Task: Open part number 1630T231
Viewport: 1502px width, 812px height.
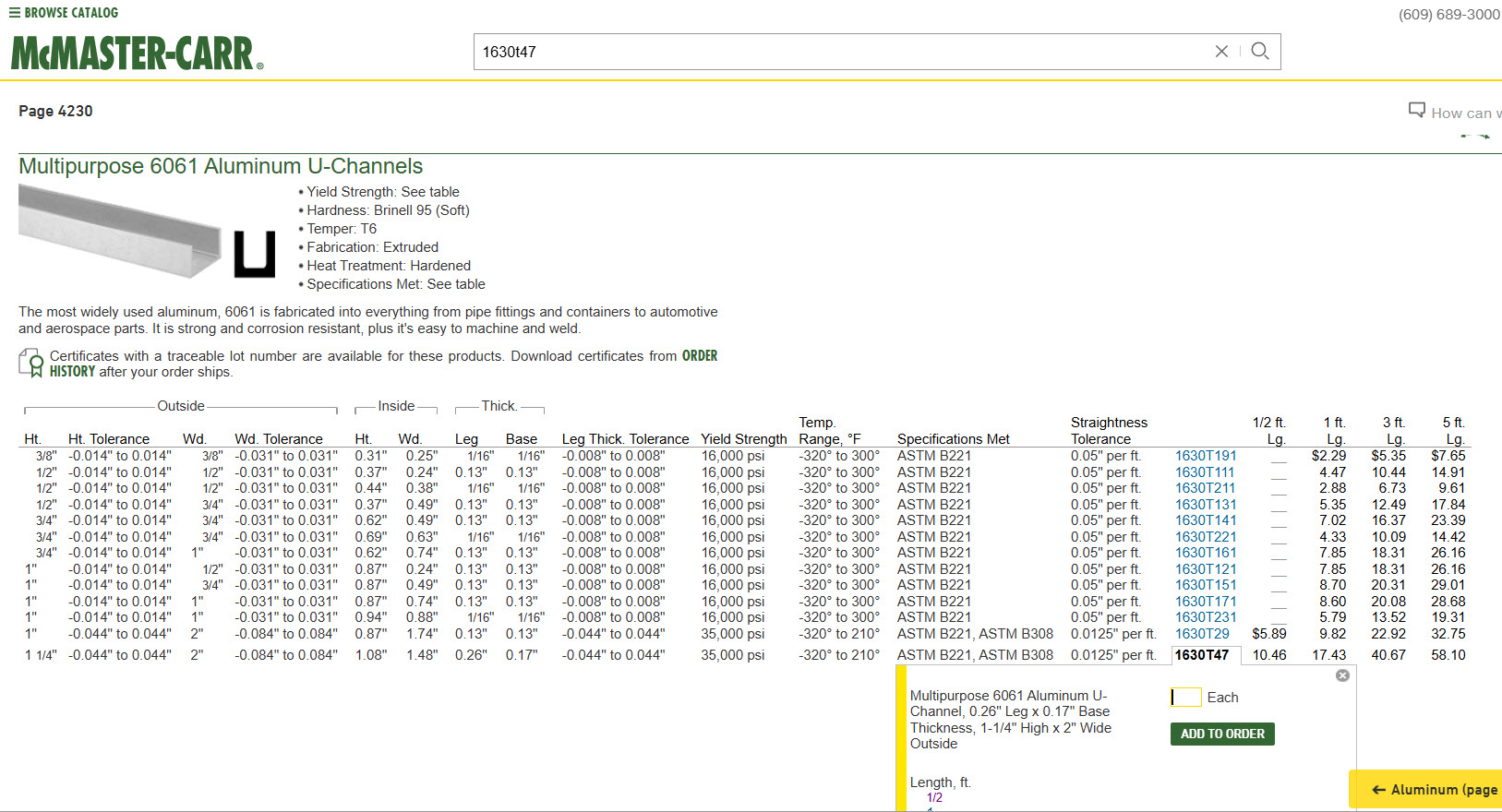Action: 1205,617
